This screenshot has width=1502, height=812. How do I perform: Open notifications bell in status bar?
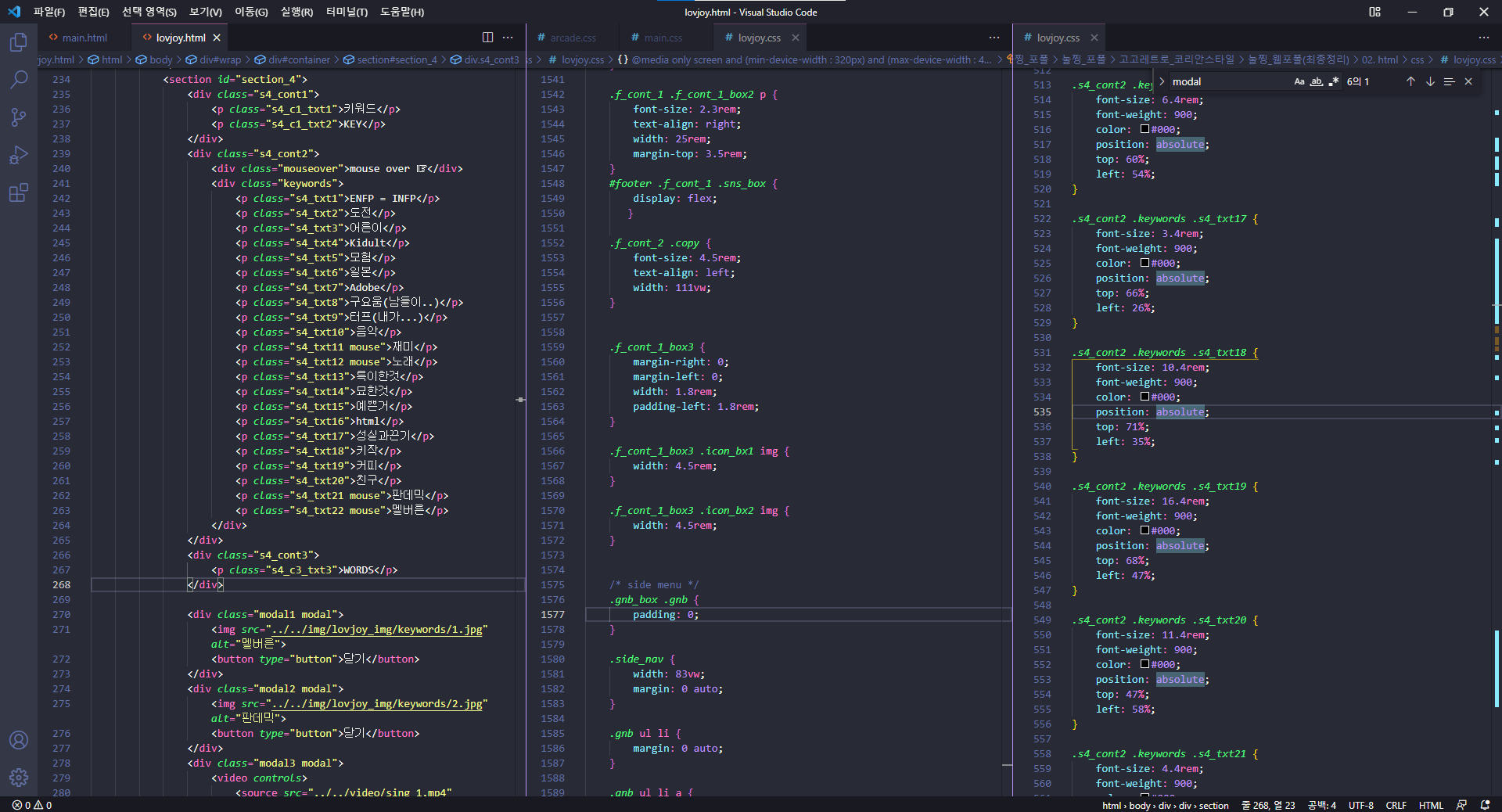tap(1485, 805)
